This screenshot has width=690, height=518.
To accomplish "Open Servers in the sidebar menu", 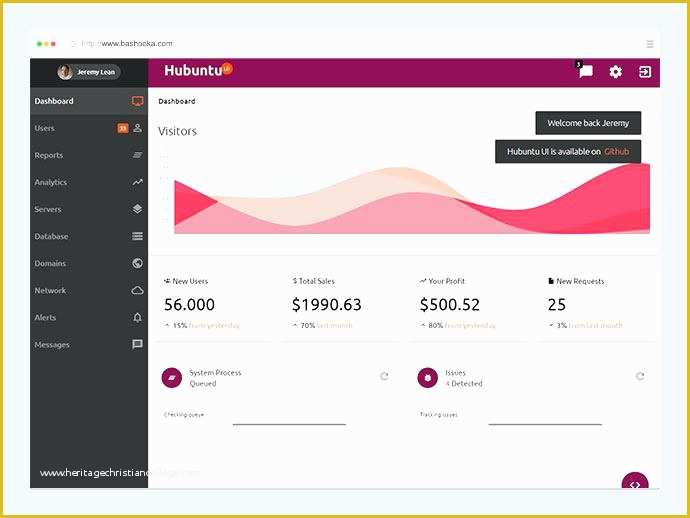I will [x=89, y=209].
